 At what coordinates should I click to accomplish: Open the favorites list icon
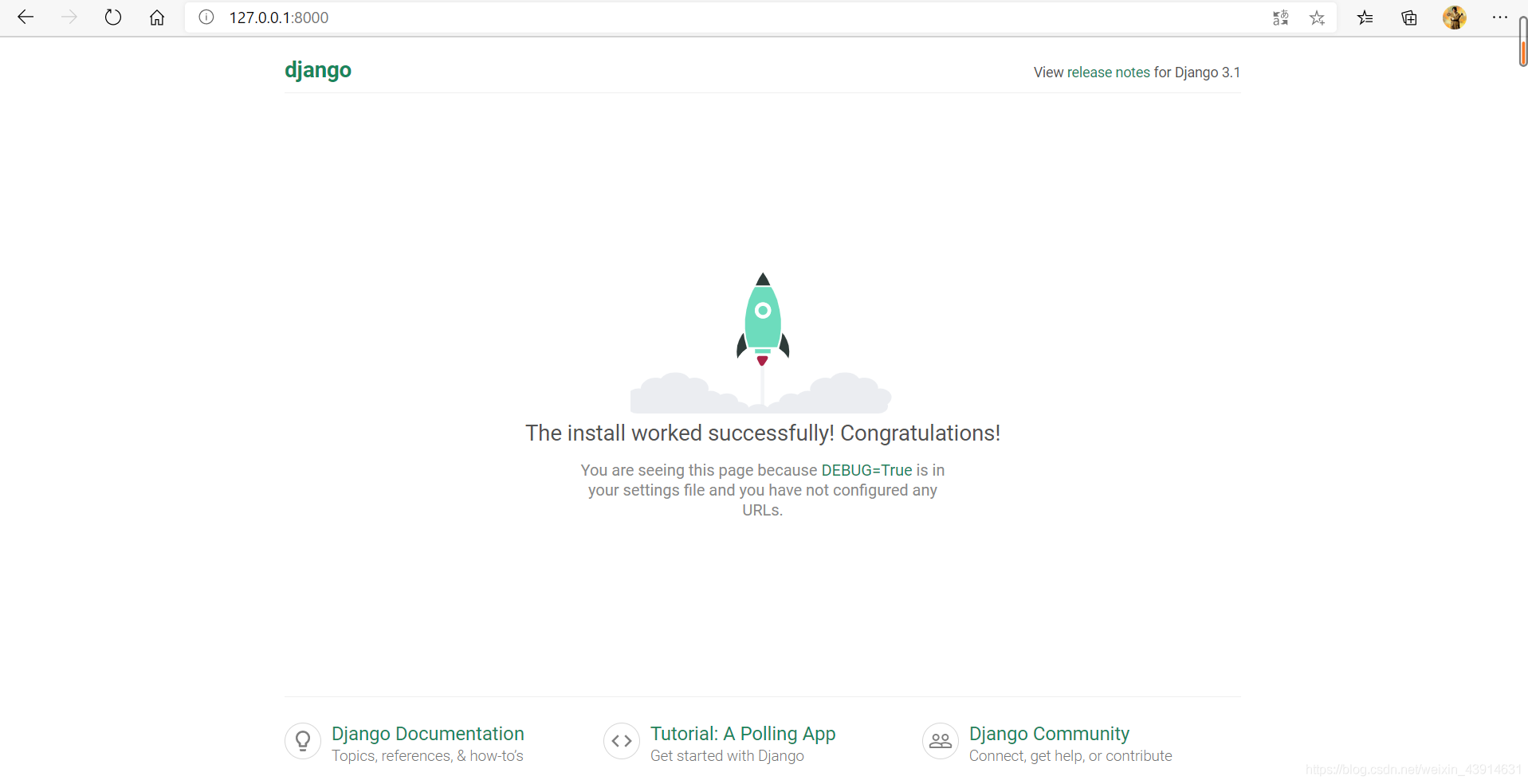[1365, 18]
